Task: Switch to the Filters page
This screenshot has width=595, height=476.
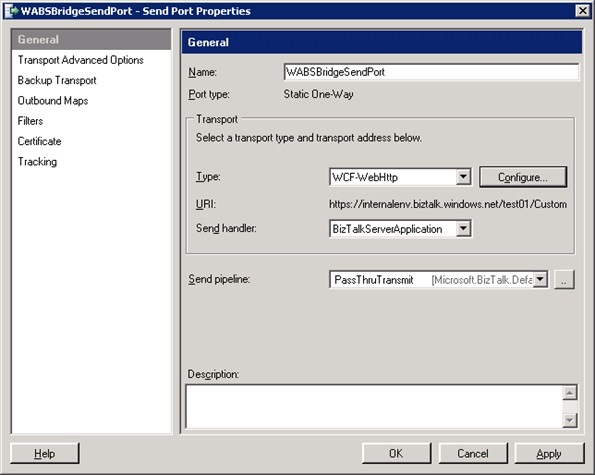Action: pos(30,121)
